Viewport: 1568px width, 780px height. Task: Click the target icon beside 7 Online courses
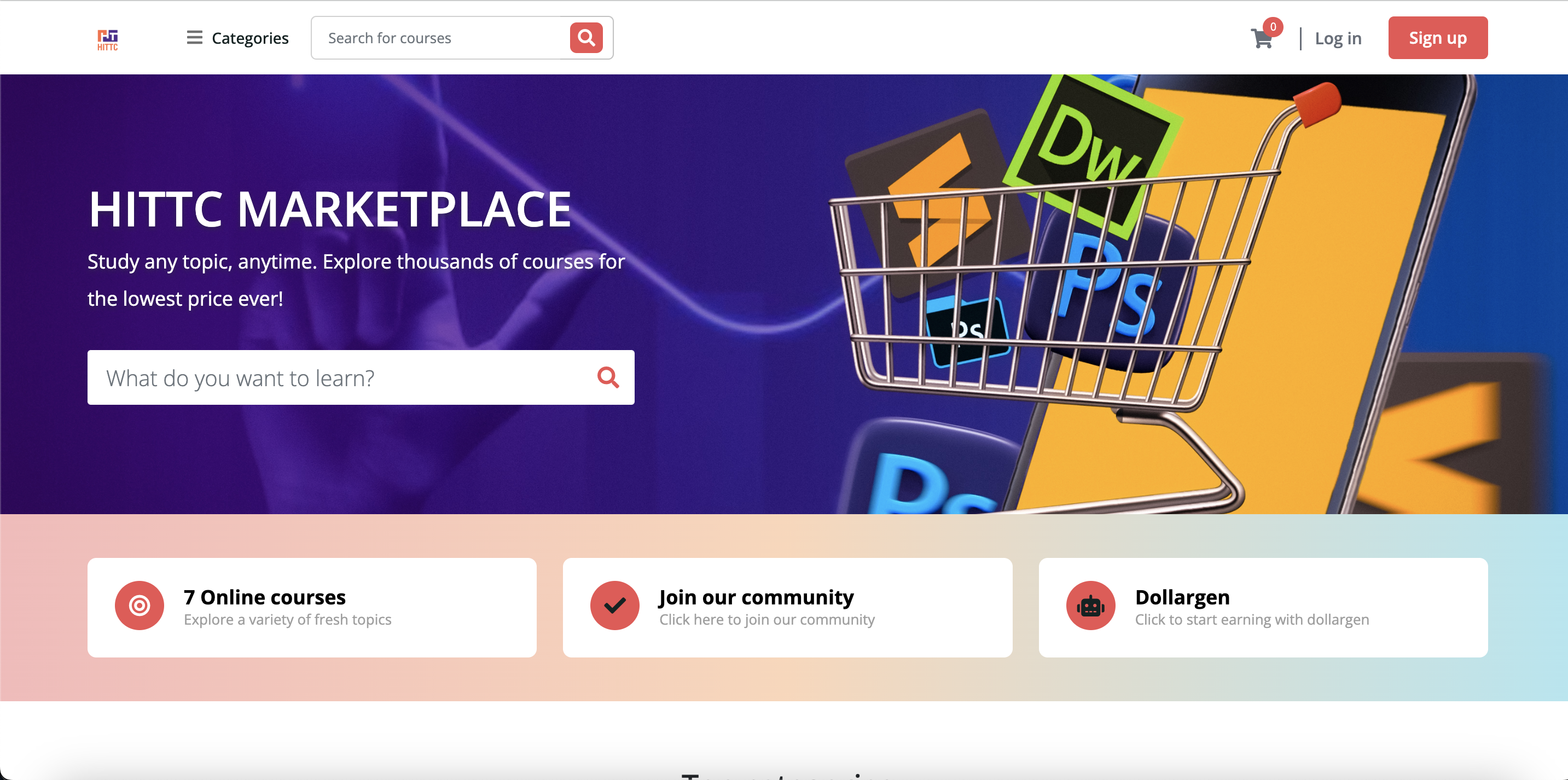[140, 606]
